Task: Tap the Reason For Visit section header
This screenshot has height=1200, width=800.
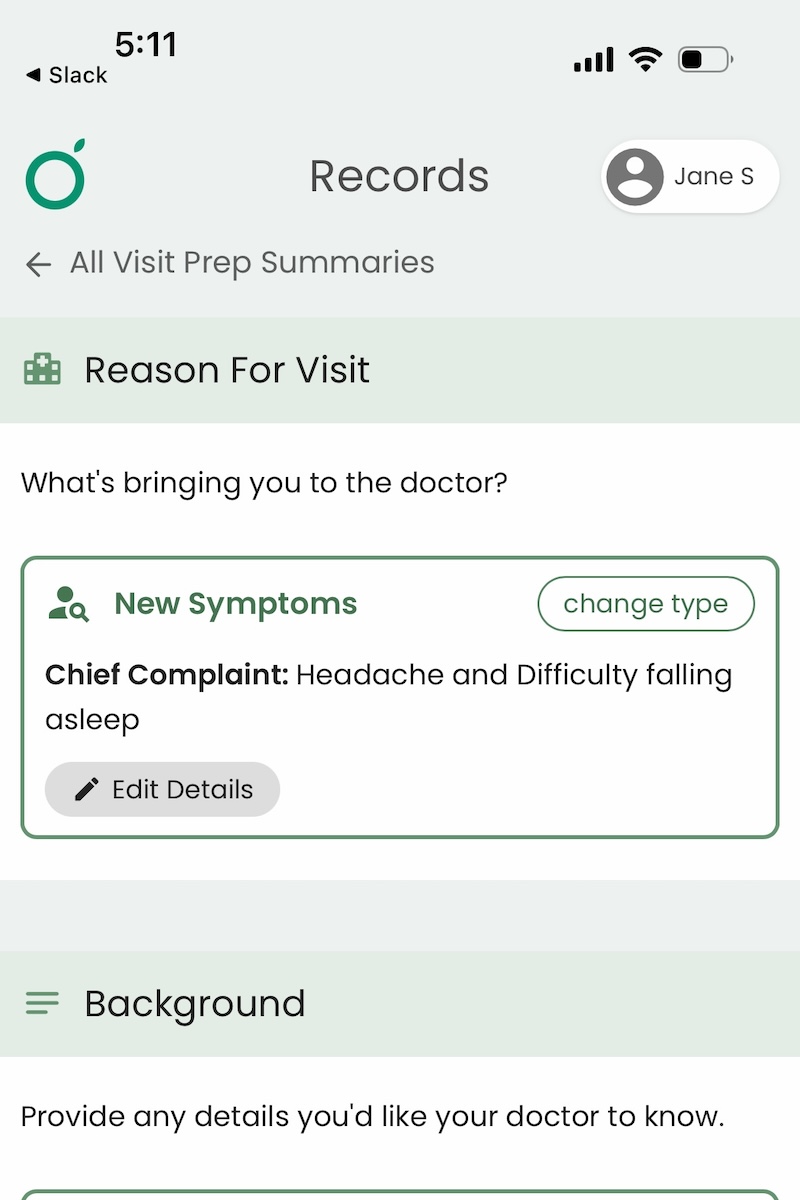Action: pos(227,371)
